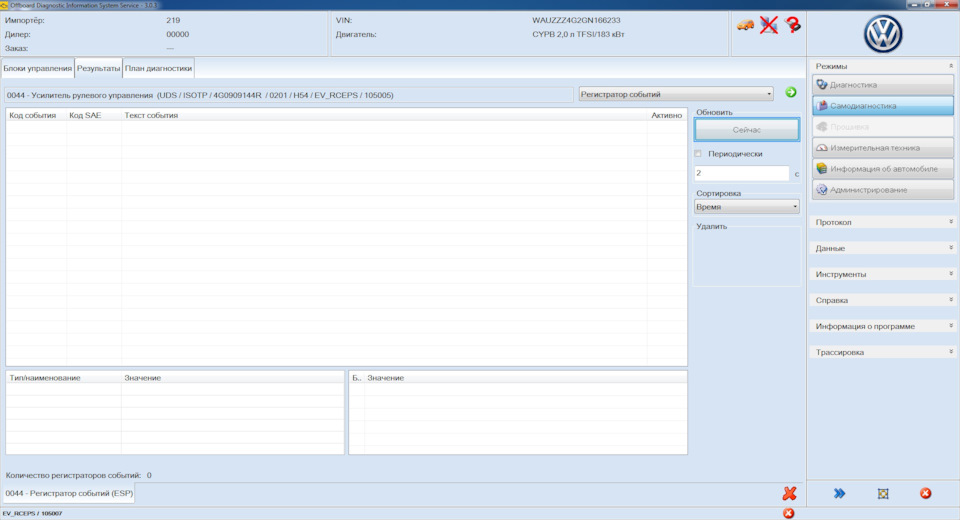
Task: Click the orange car status icon
Action: [745, 25]
